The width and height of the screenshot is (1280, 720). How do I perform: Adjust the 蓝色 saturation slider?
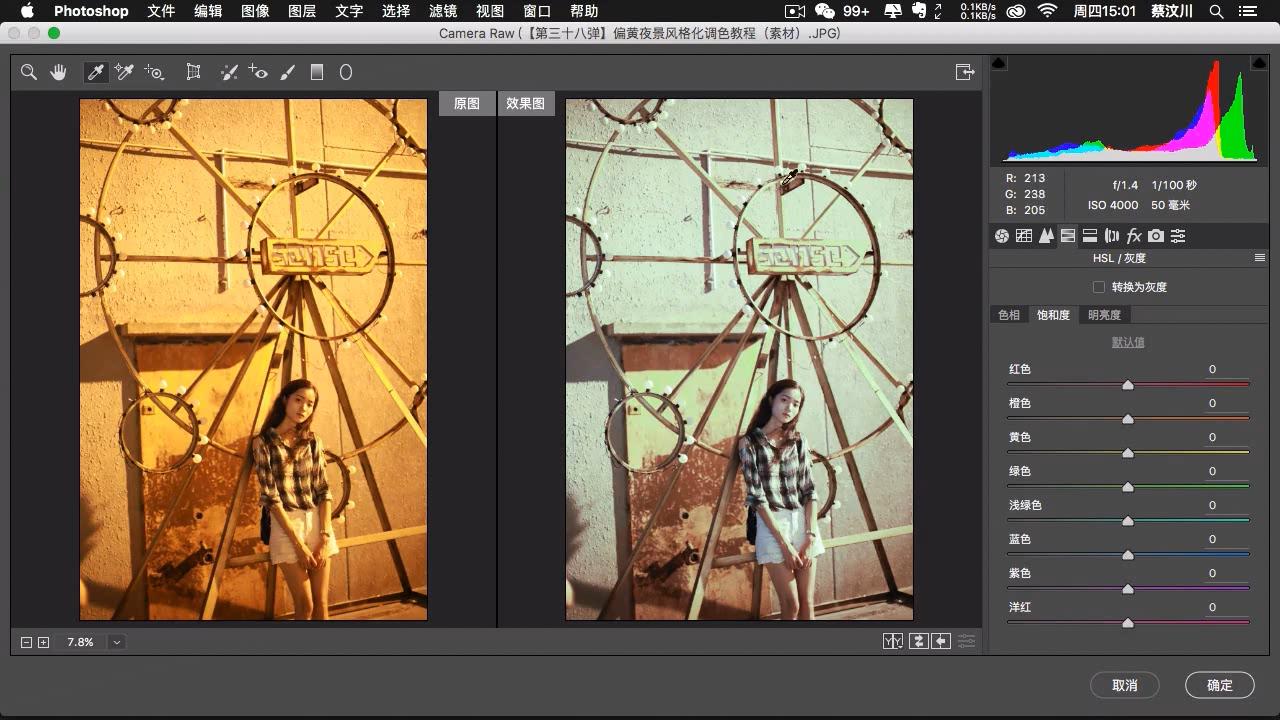tap(1128, 554)
